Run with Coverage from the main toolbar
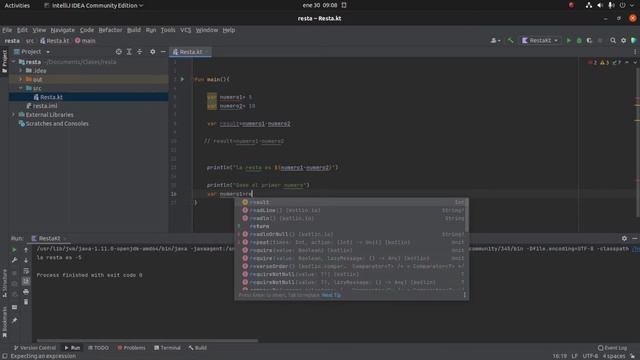This screenshot has height=360, width=640. 589,40
